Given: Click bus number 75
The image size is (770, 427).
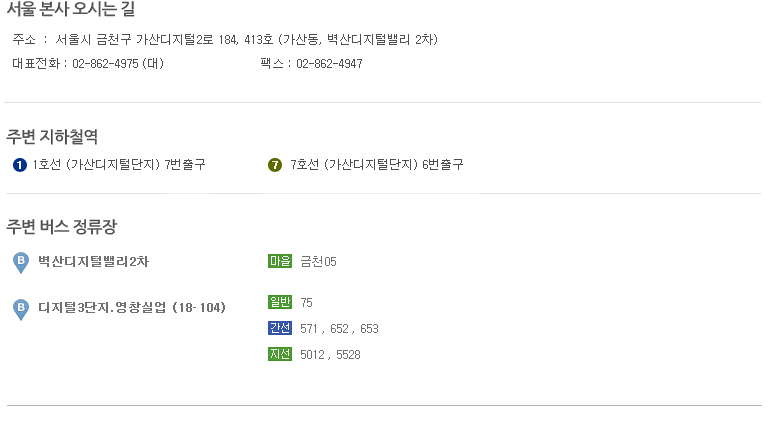Looking at the screenshot, I should click(x=306, y=303).
